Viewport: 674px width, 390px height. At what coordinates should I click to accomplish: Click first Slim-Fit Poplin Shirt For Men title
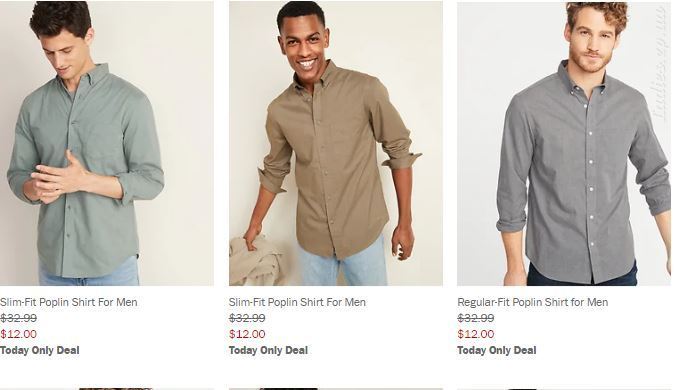click(69, 302)
